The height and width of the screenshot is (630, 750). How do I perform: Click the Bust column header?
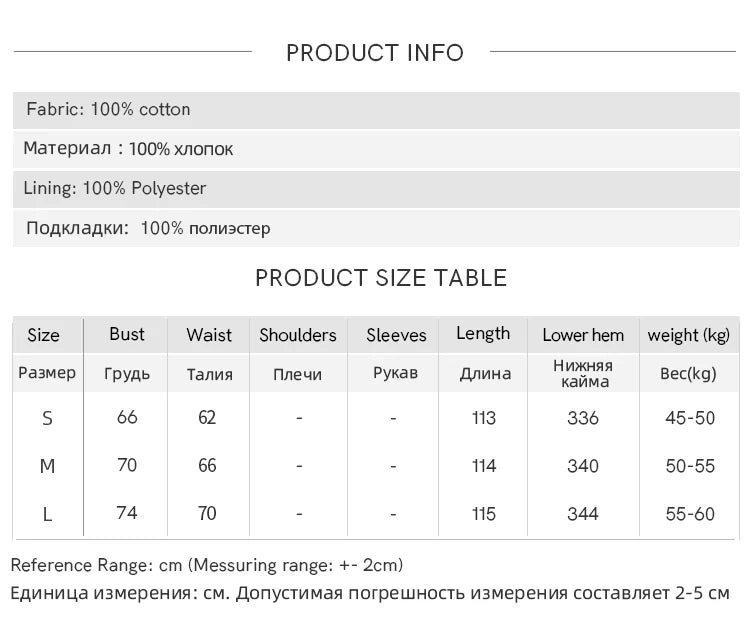127,334
